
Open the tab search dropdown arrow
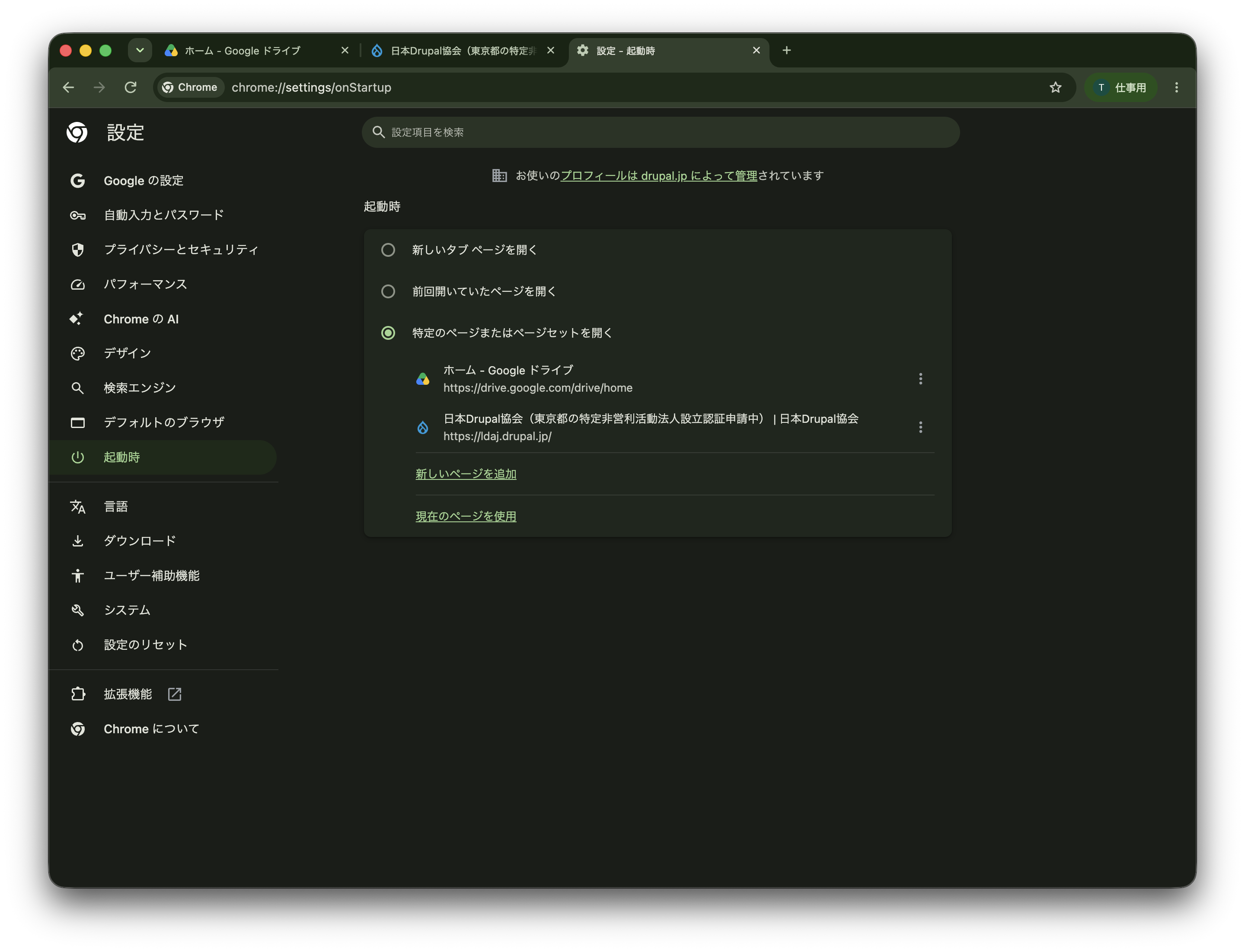click(140, 51)
